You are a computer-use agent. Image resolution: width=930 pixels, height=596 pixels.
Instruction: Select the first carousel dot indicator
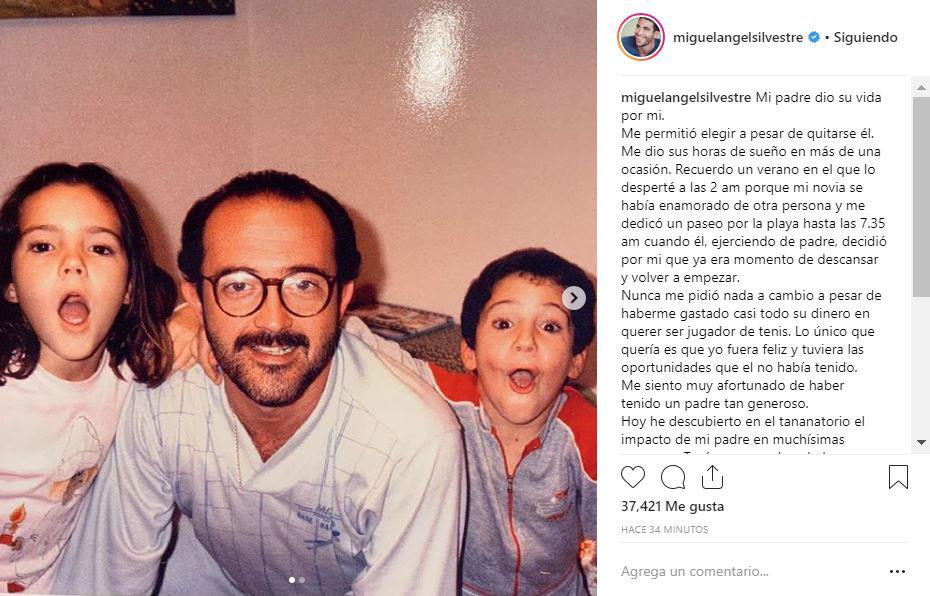[x=291, y=580]
